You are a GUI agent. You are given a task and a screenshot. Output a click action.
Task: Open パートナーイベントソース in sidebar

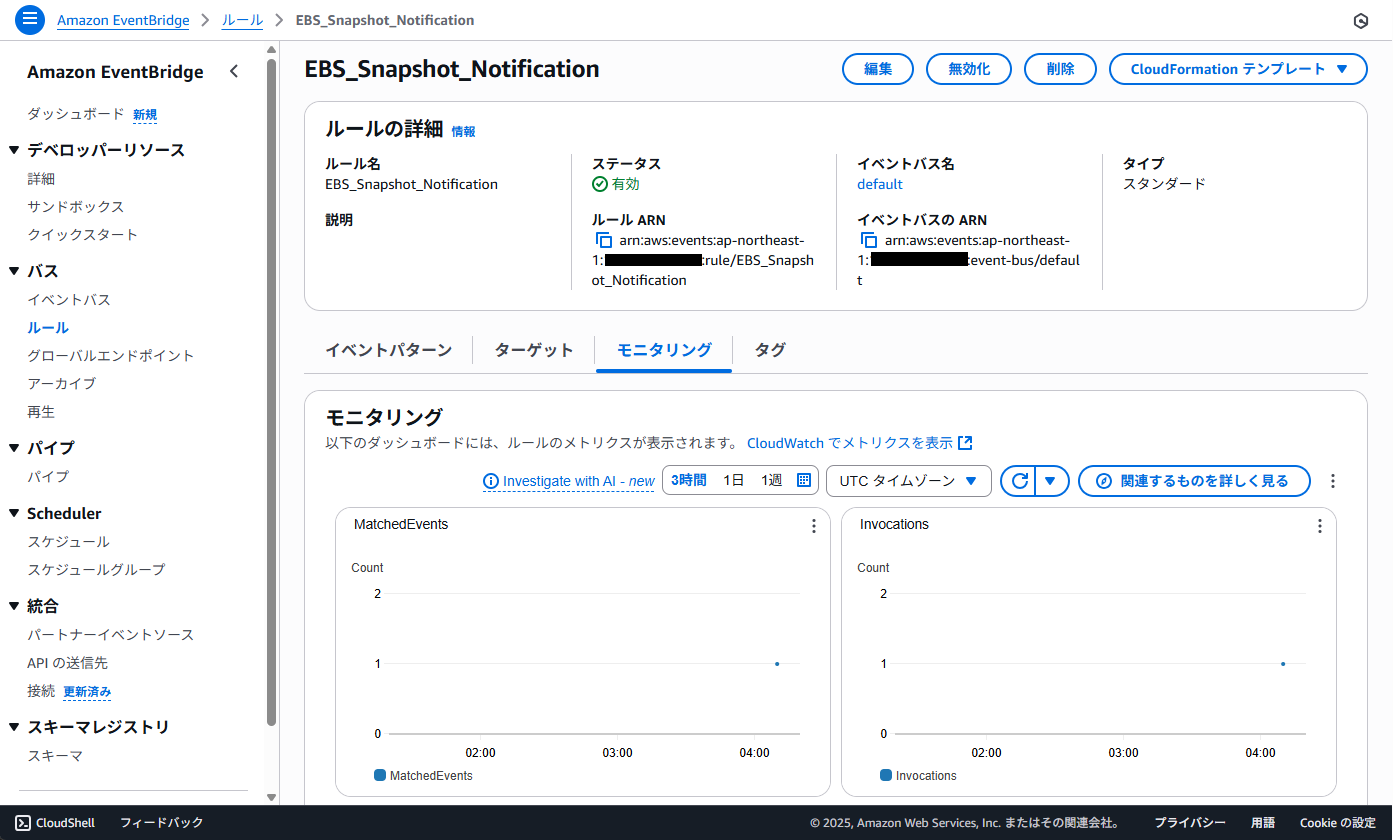[111, 635]
